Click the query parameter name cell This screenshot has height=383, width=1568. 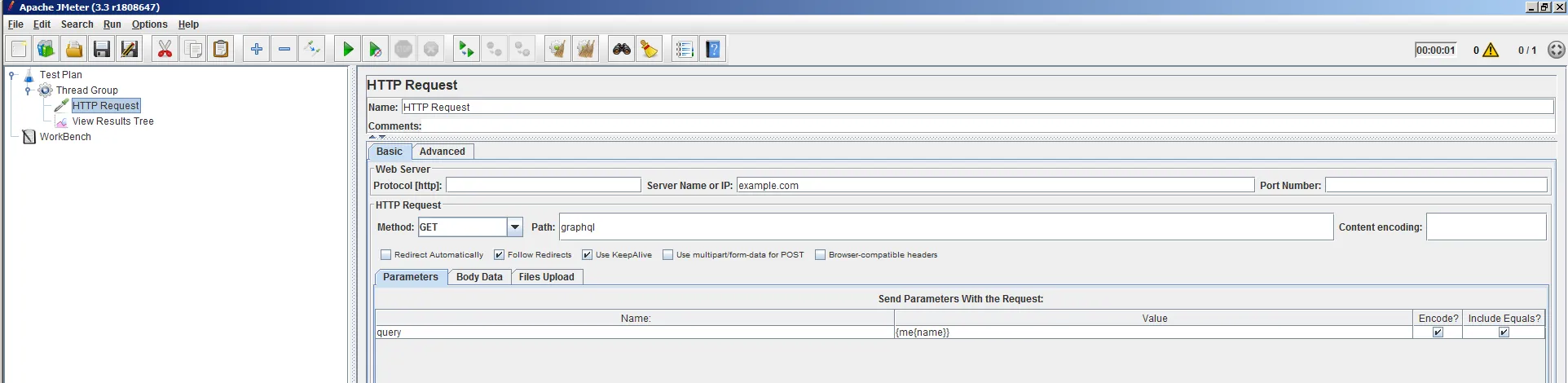[x=635, y=332]
